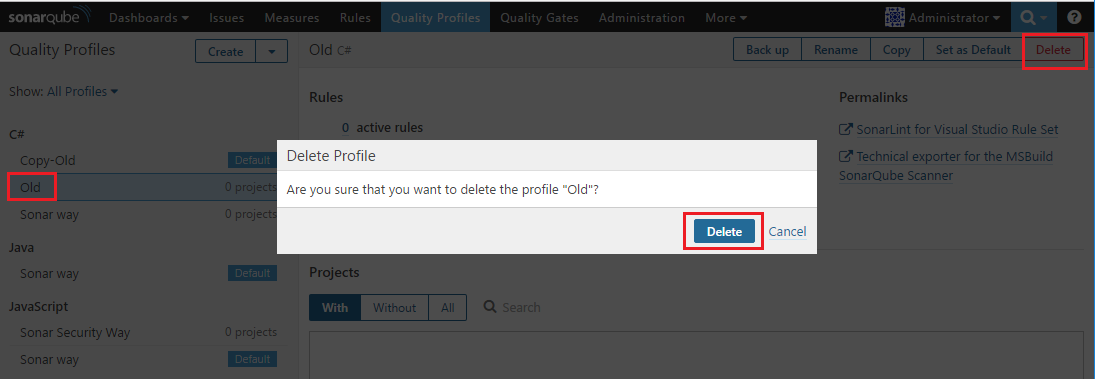Viewport: 1095px width, 379px height.
Task: Click the Administrator avatar icon
Action: pyautogui.click(x=895, y=17)
